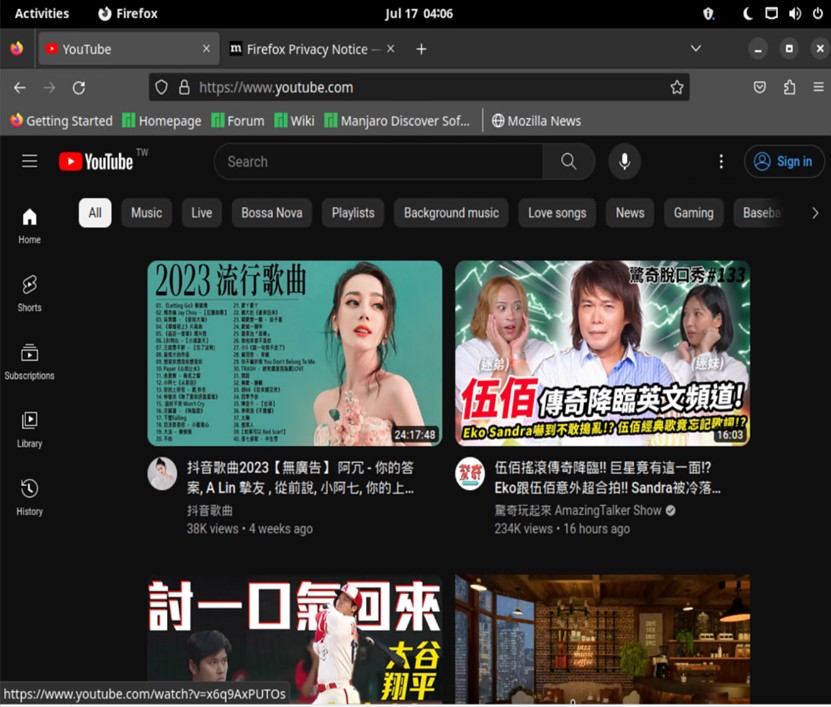This screenshot has width=831, height=707.
Task: Switch to the YouTube tab
Action: tap(129, 49)
